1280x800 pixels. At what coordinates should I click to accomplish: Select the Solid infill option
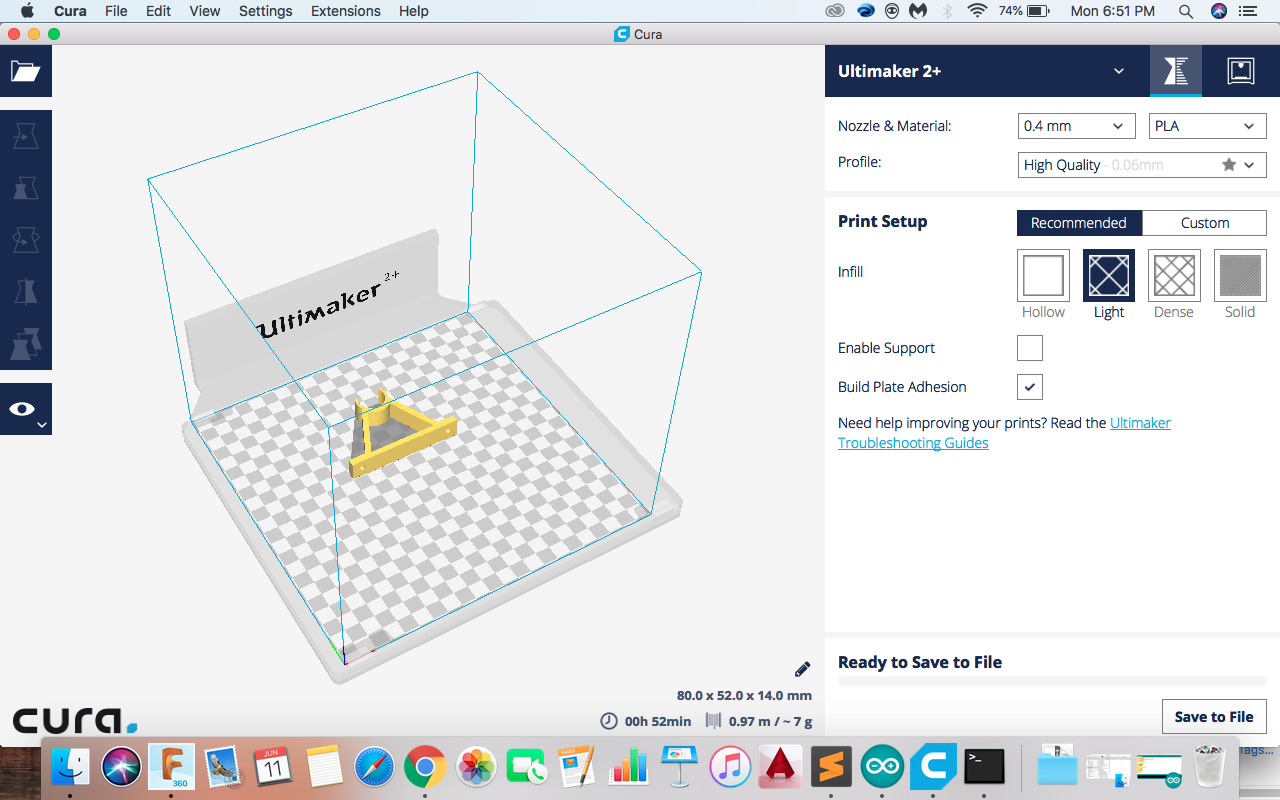(1240, 275)
